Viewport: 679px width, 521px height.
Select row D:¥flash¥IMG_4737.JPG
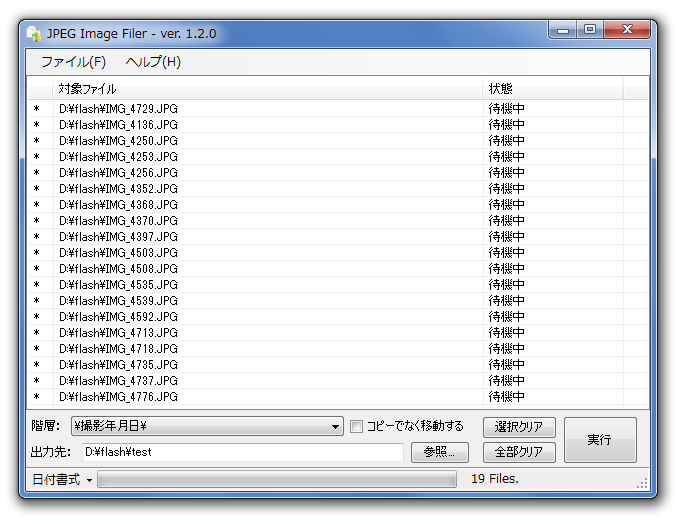(x=338, y=381)
